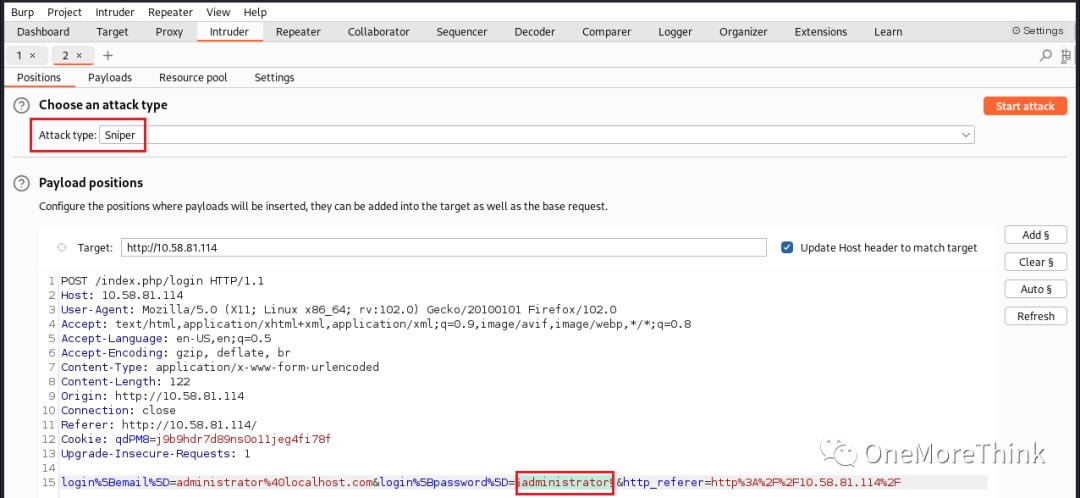This screenshot has height=498, width=1080.
Task: Open the Help menu
Action: point(255,12)
